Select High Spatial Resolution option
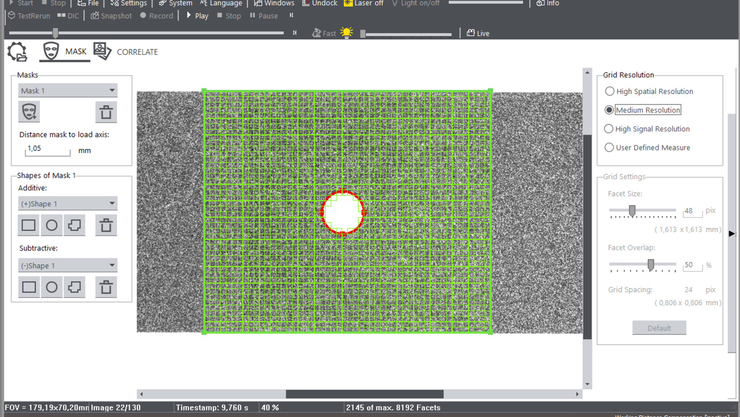 point(611,92)
